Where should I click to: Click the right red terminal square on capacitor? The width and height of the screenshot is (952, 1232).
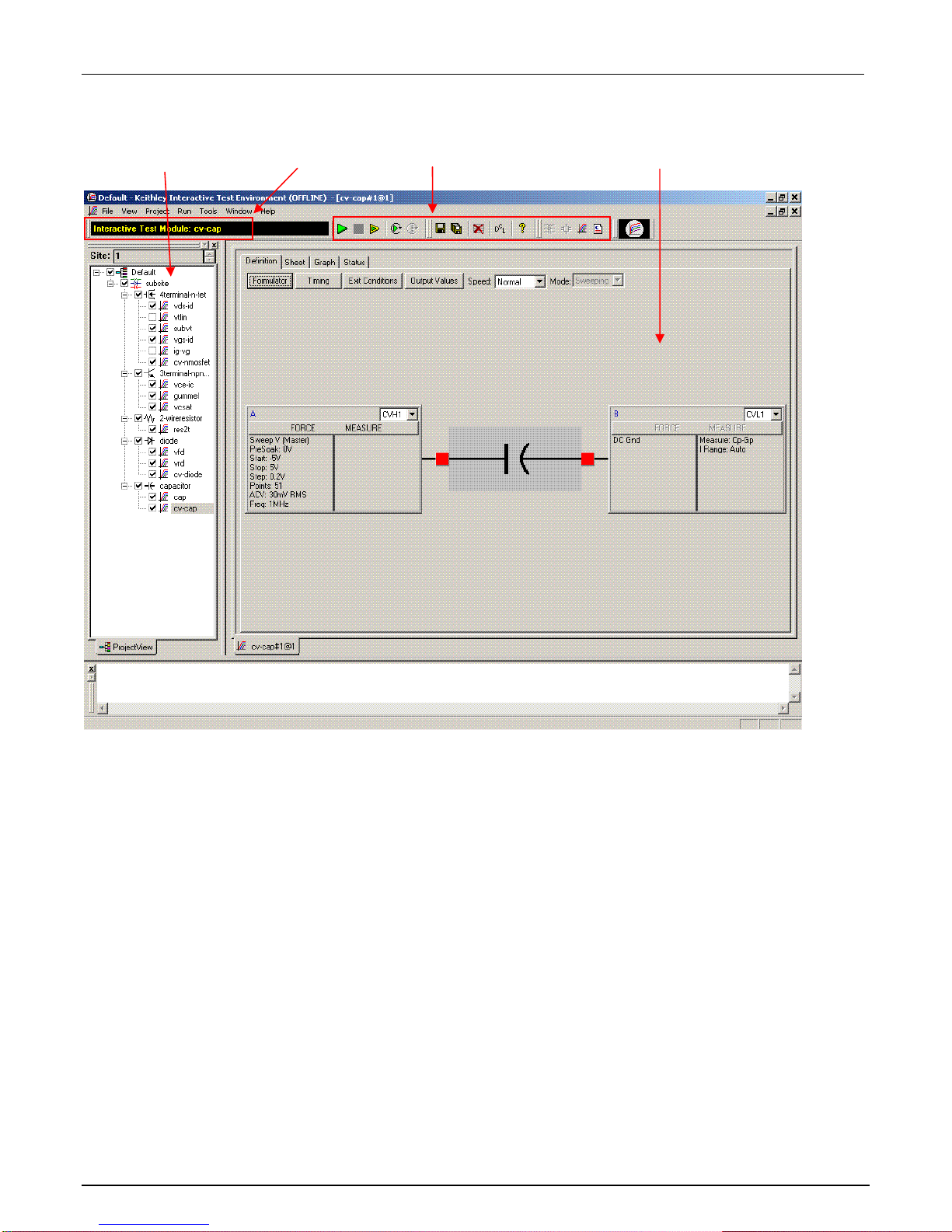coord(588,459)
